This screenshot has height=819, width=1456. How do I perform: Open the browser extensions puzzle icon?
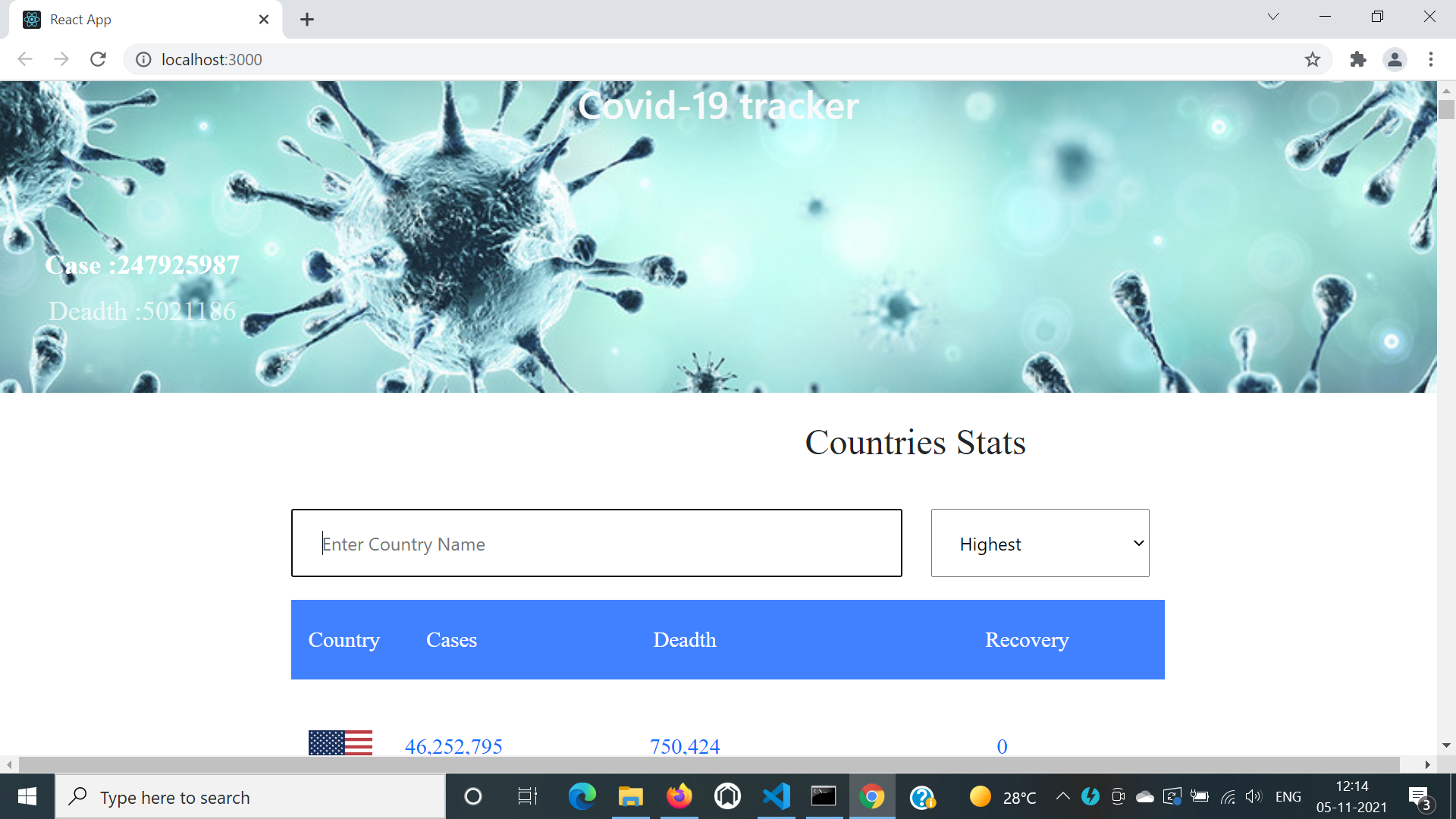pos(1358,59)
